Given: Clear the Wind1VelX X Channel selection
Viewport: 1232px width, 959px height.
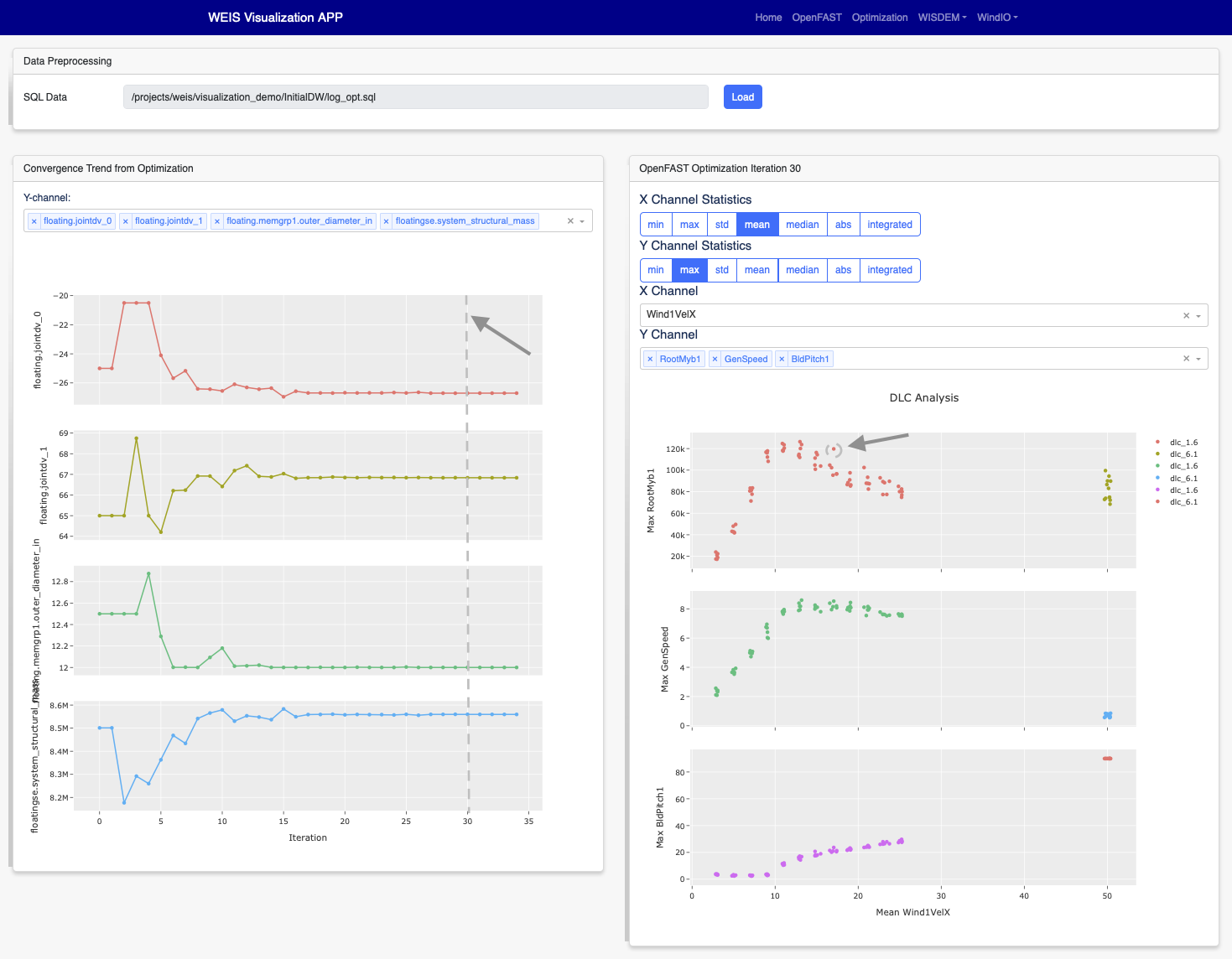Looking at the screenshot, I should pyautogui.click(x=1186, y=316).
